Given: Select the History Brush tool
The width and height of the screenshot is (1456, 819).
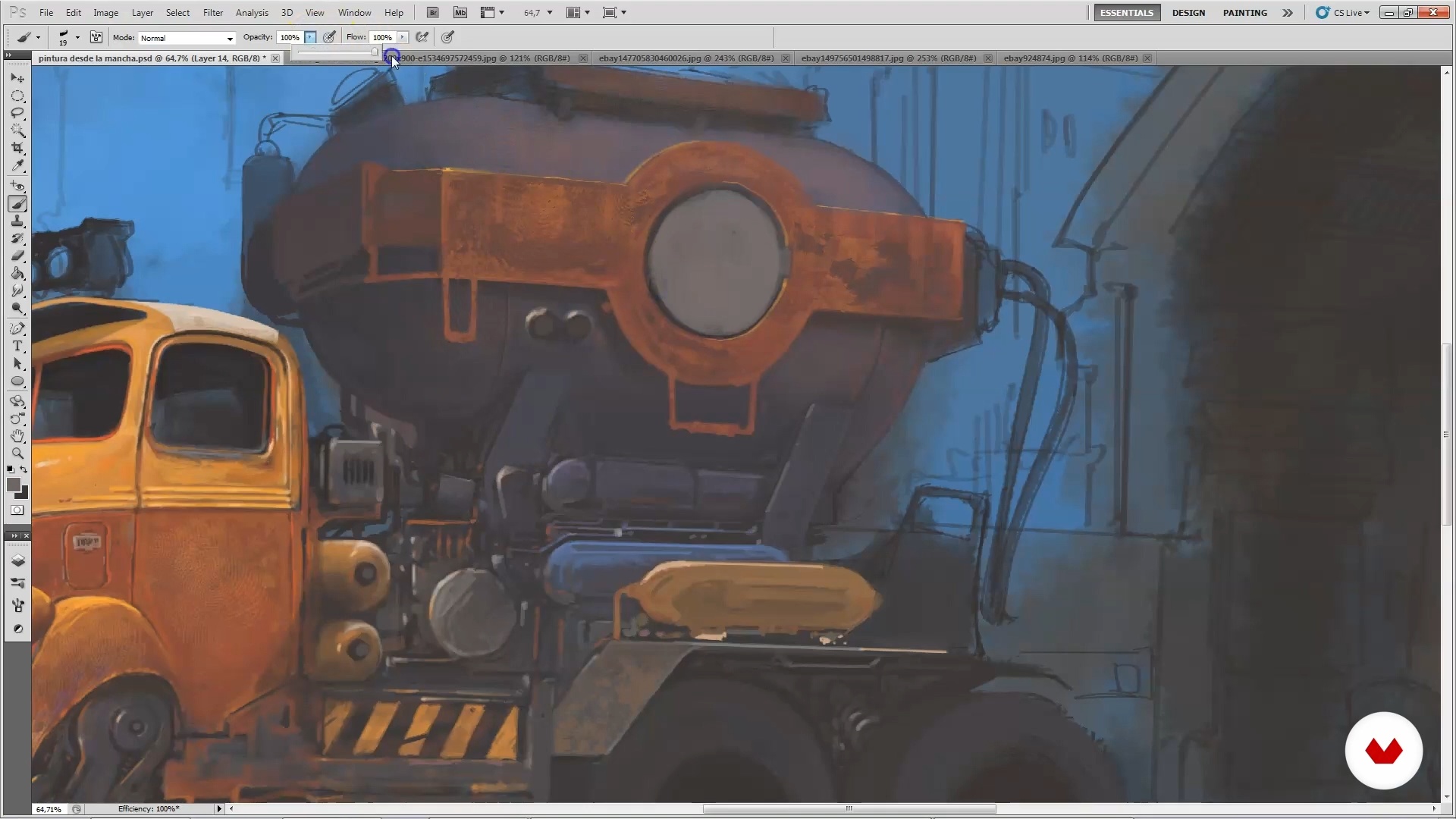Looking at the screenshot, I should [x=17, y=238].
